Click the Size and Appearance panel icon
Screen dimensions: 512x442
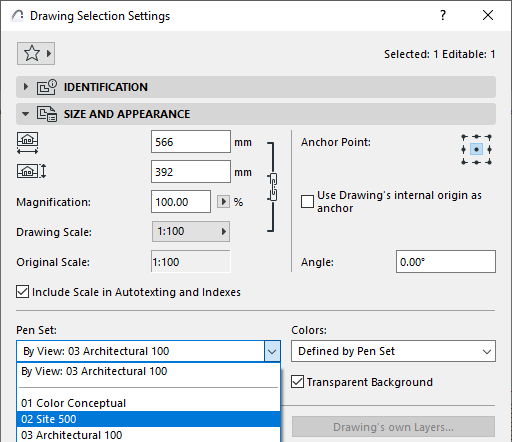pos(47,114)
